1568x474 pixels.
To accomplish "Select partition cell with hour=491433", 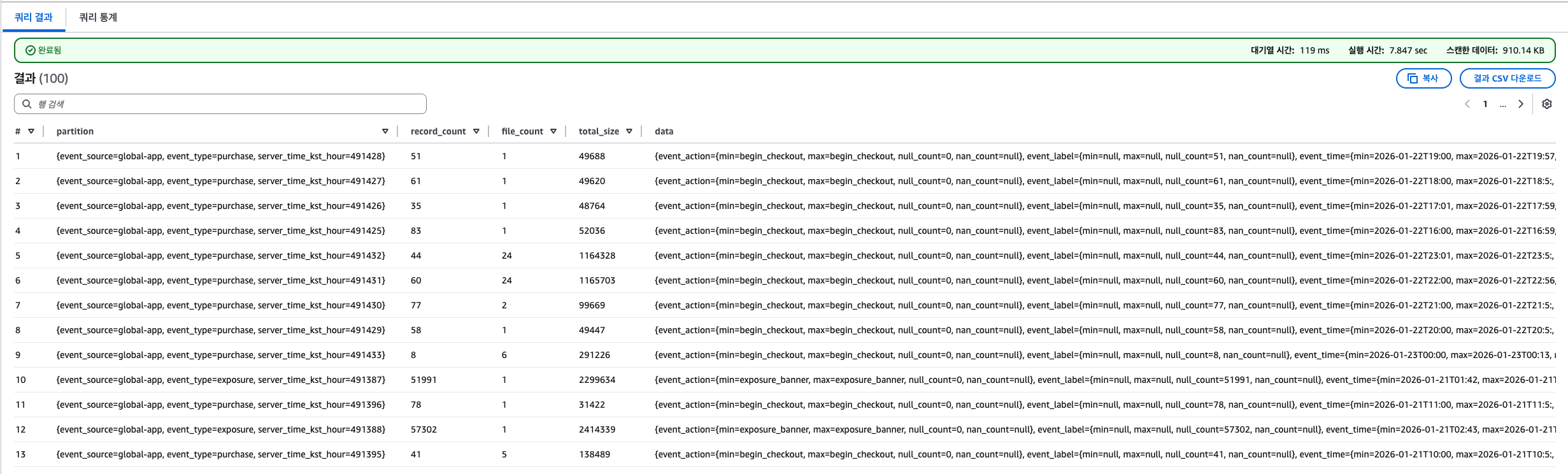I will point(221,355).
